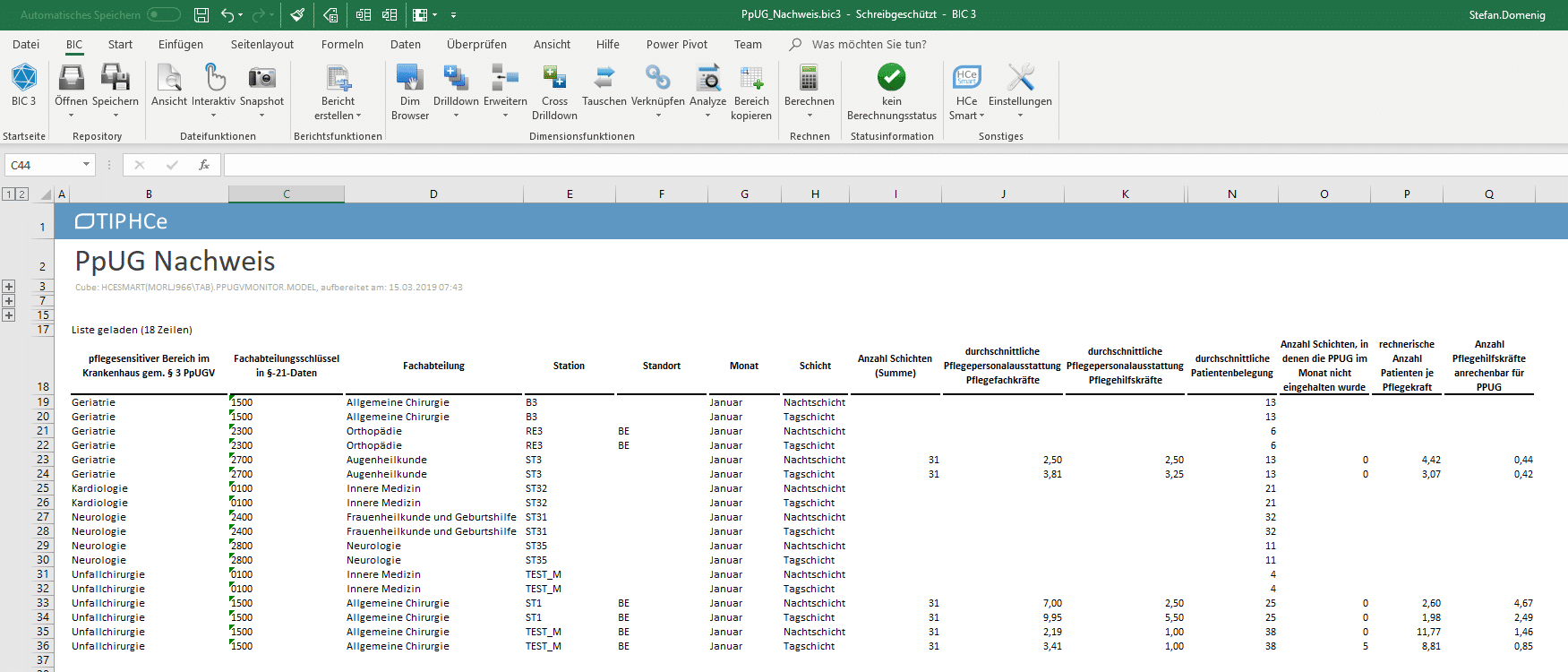This screenshot has width=1568, height=672.
Task: Click the 'Schicht' column heading cell
Action: pyautogui.click(x=815, y=366)
